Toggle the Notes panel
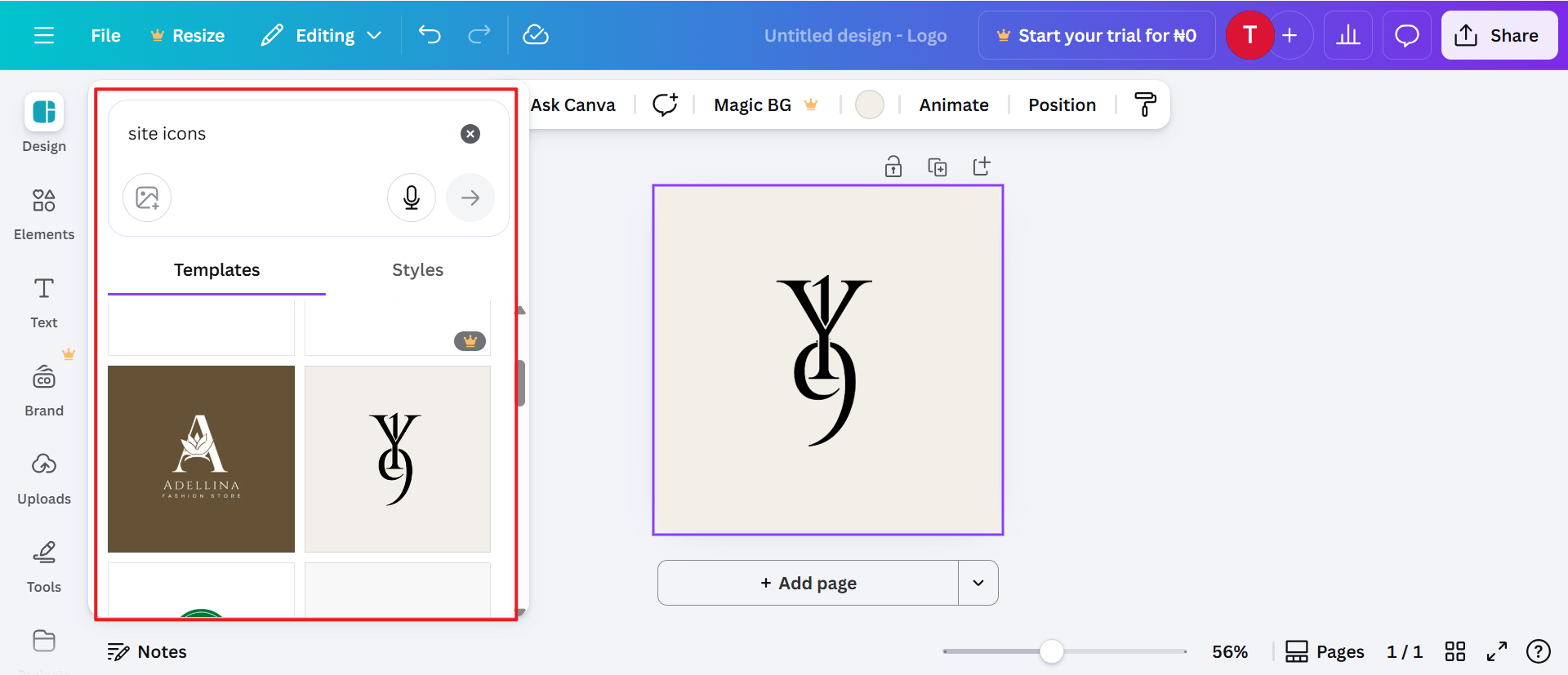1568x675 pixels. click(147, 651)
